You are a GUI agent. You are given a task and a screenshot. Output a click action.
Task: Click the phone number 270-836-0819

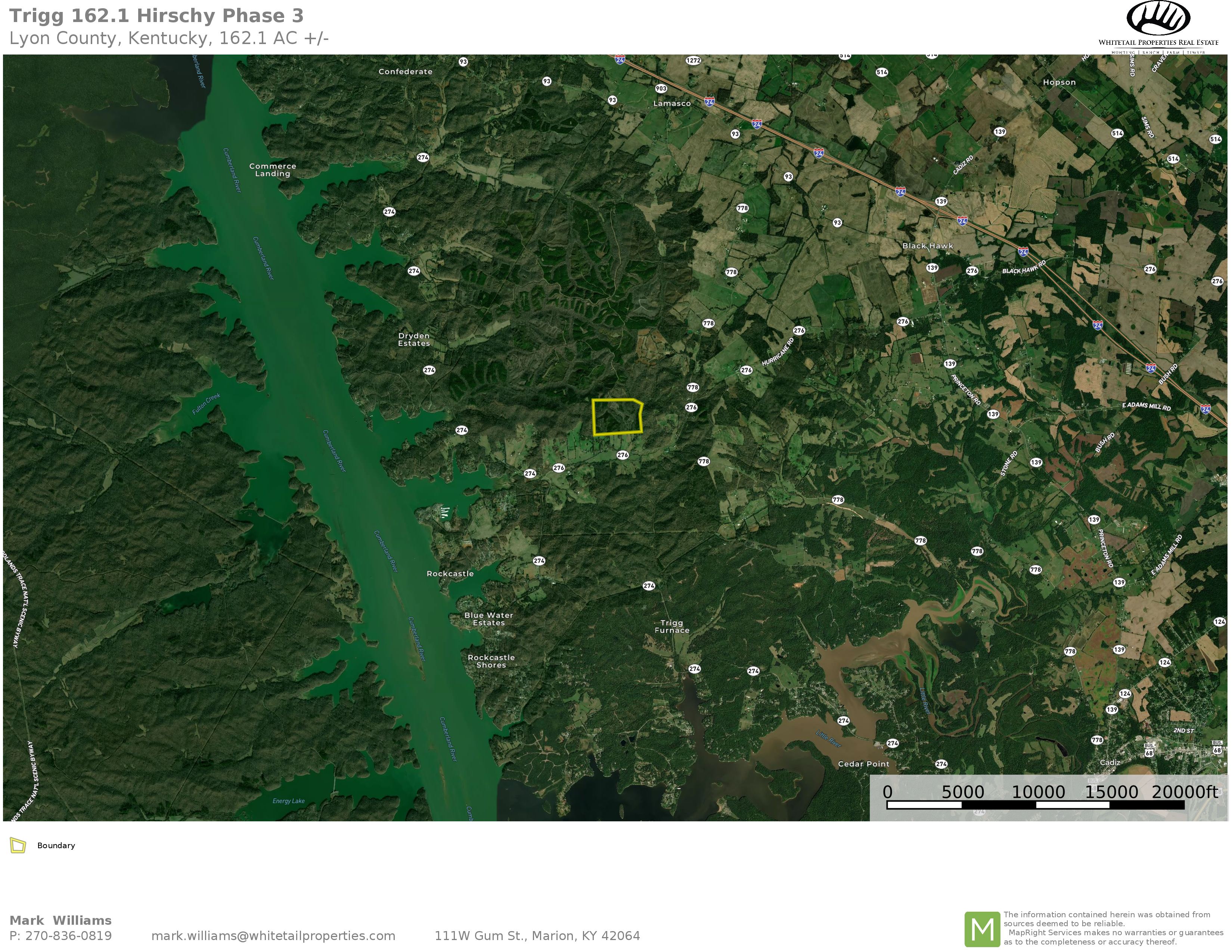tap(69, 936)
